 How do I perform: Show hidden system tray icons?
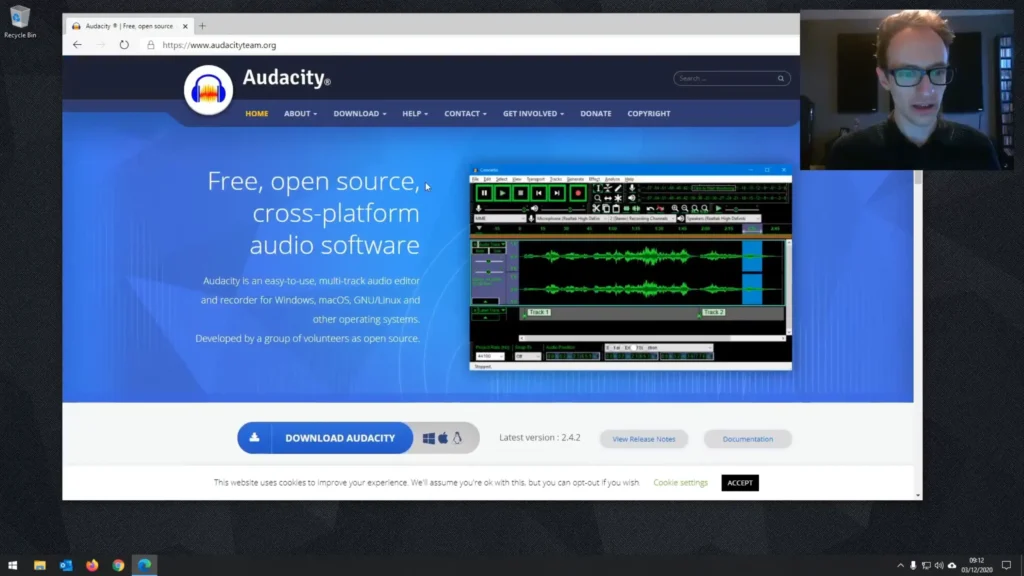click(x=901, y=566)
